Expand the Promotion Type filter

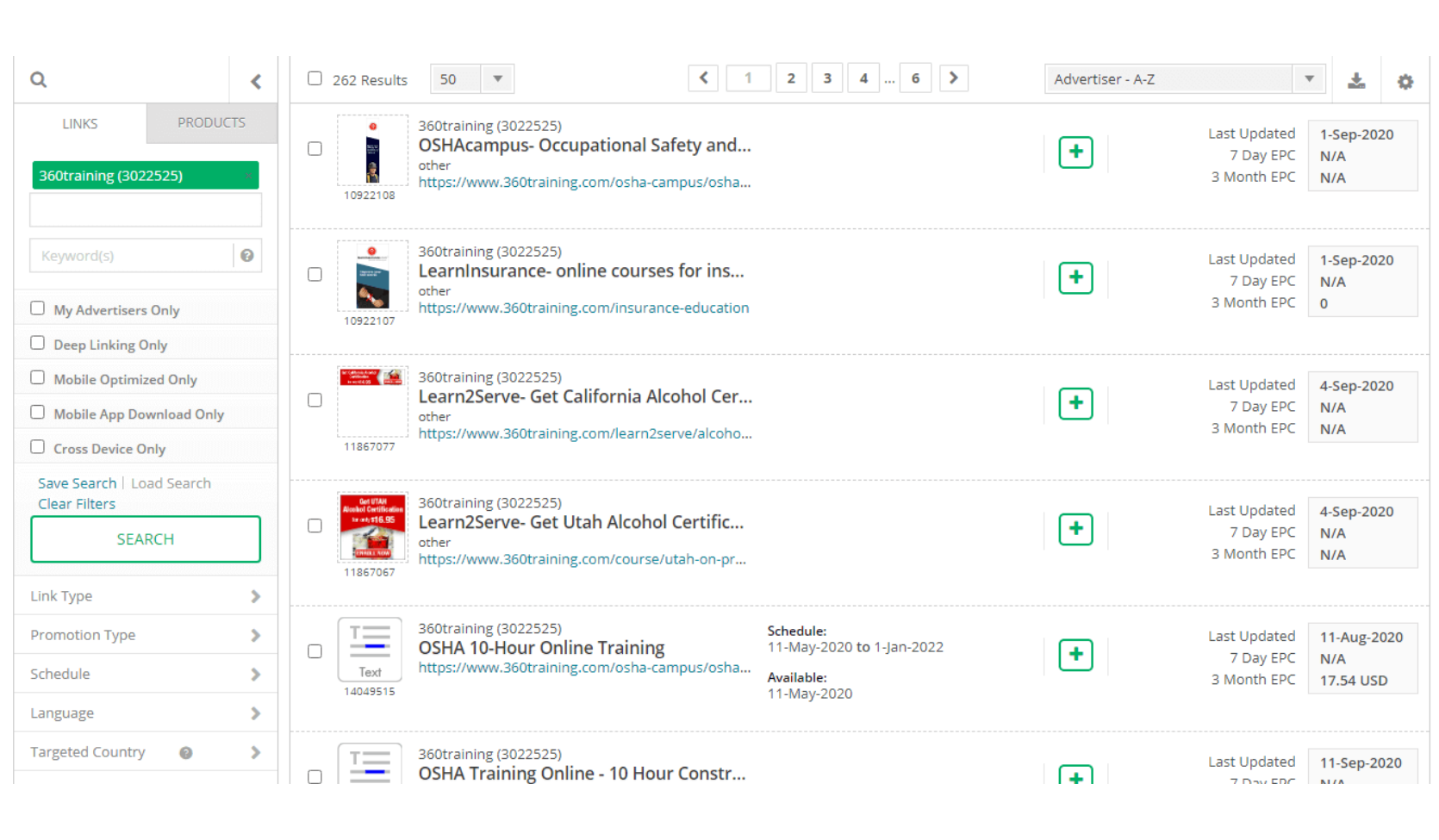tap(145, 635)
